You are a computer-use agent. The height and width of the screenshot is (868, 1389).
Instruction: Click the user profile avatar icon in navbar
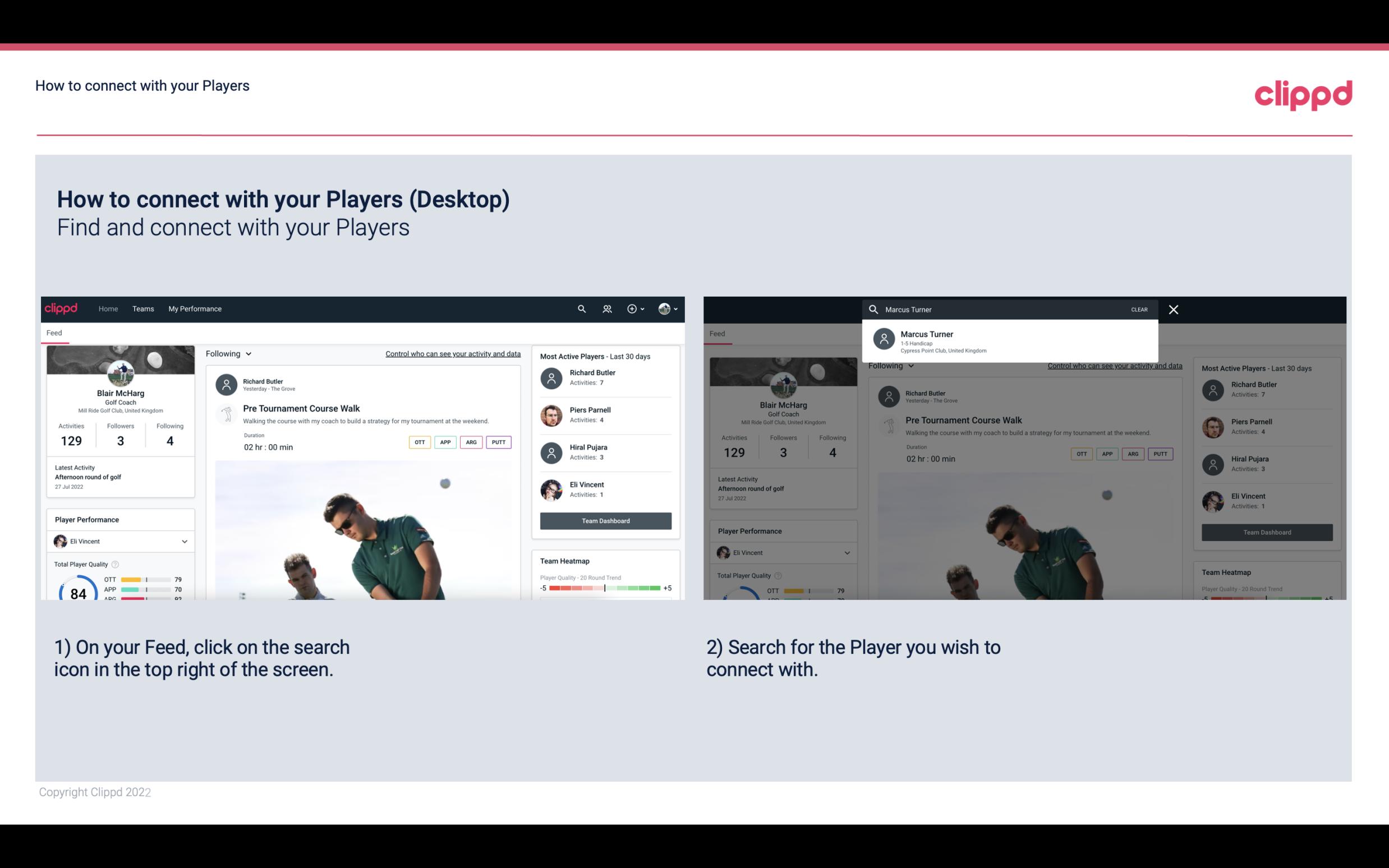point(664,309)
